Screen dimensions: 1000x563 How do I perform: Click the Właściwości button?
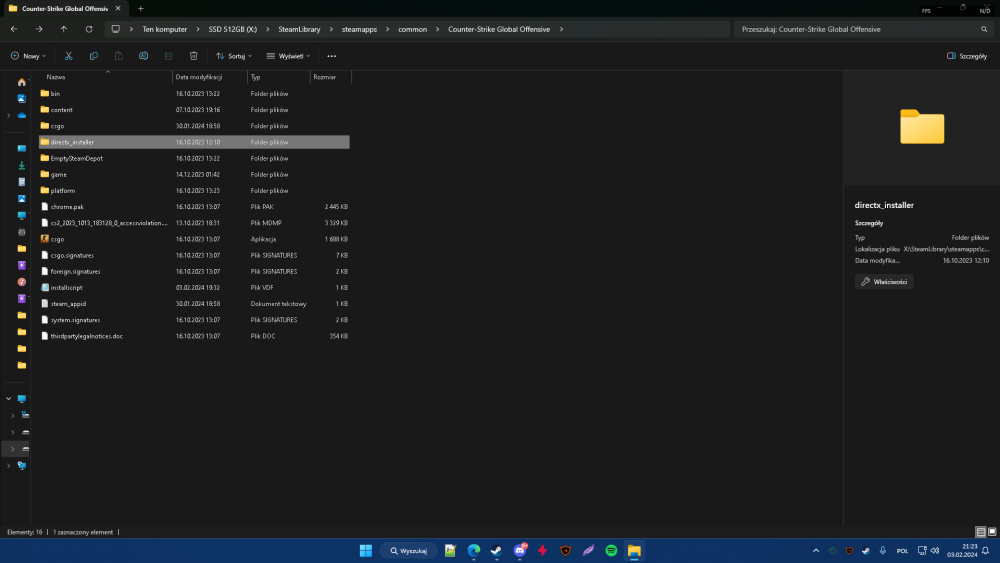pos(884,282)
